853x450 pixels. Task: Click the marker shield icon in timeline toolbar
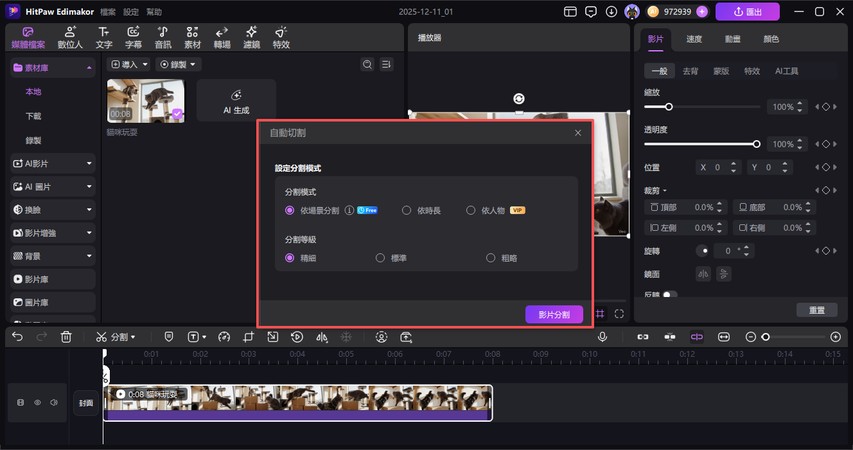169,337
